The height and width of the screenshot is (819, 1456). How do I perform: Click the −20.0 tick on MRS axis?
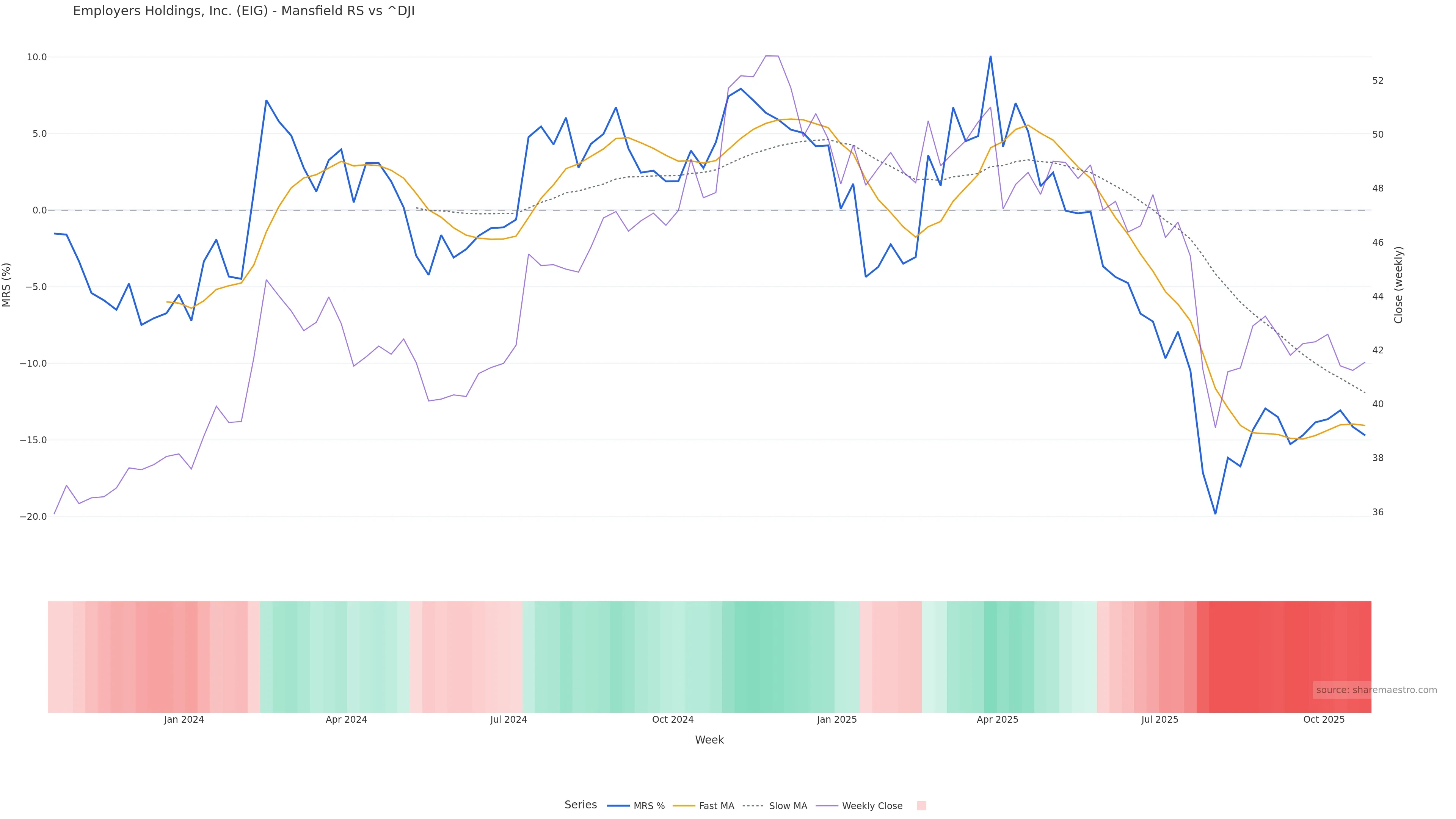coord(33,516)
